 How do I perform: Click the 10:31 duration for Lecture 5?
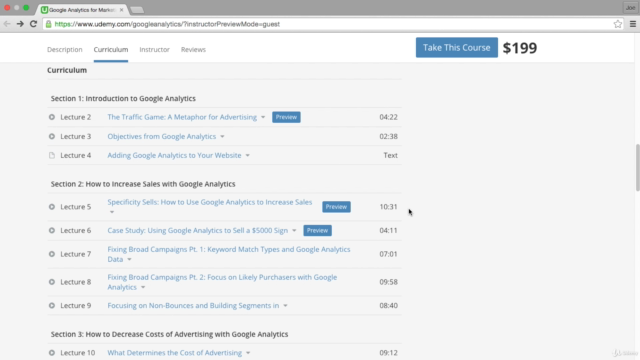(388, 207)
